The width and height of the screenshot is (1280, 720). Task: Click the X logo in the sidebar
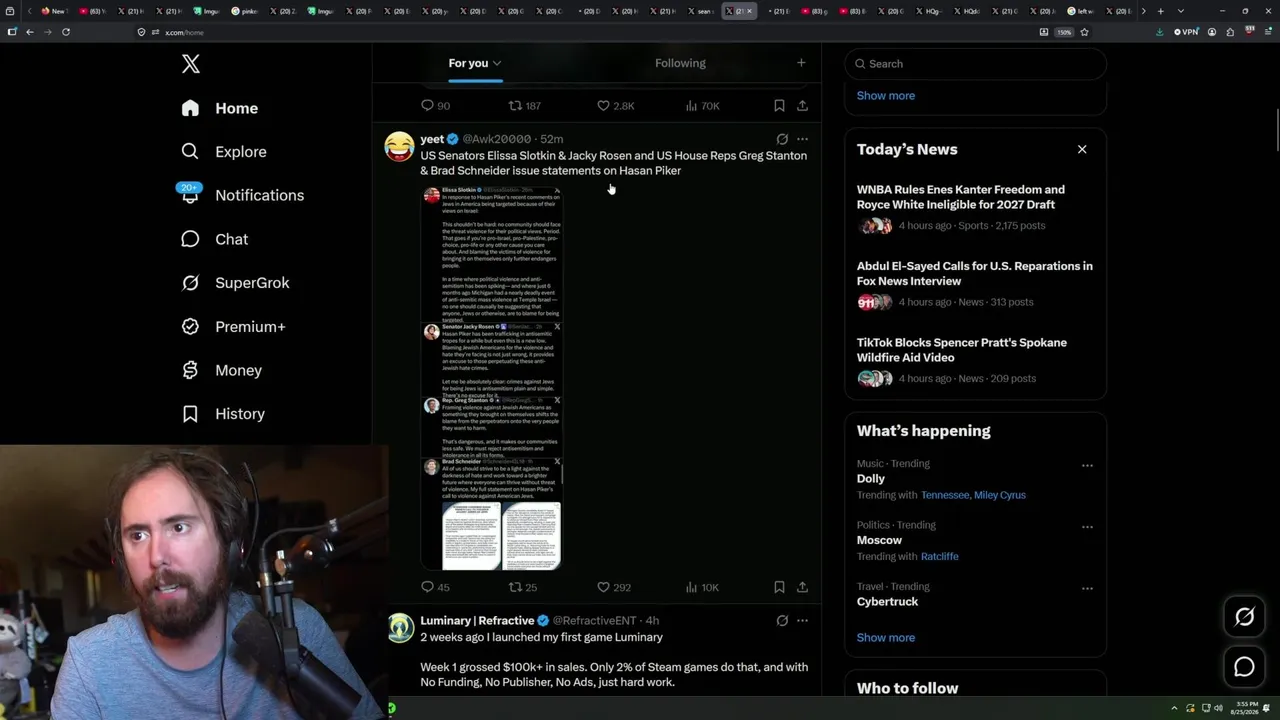point(191,64)
